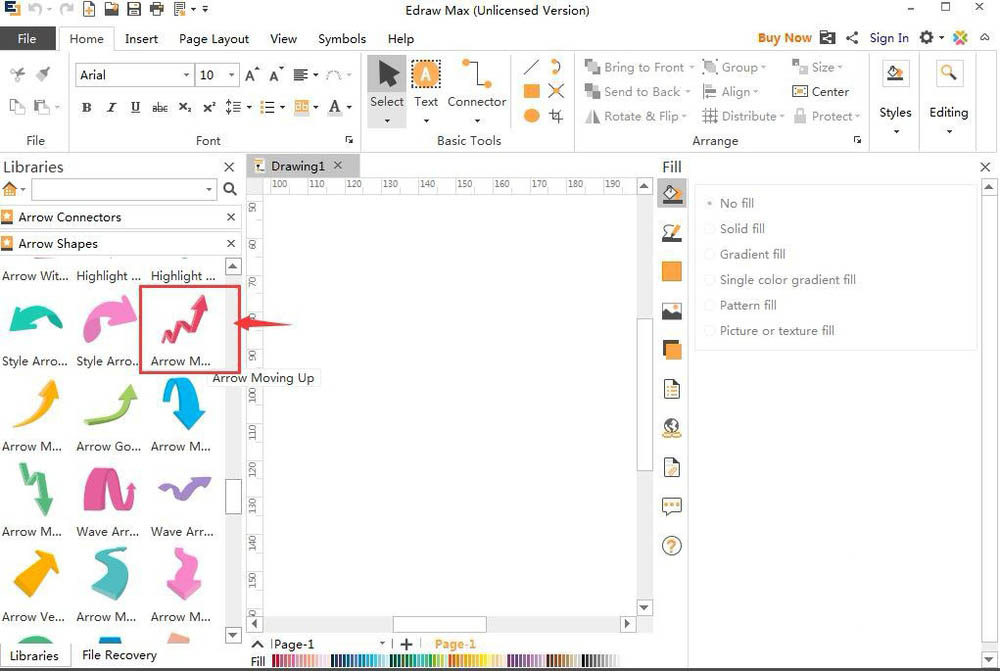Close the Drawing1 document tab
The height and width of the screenshot is (671, 1000).
click(338, 165)
